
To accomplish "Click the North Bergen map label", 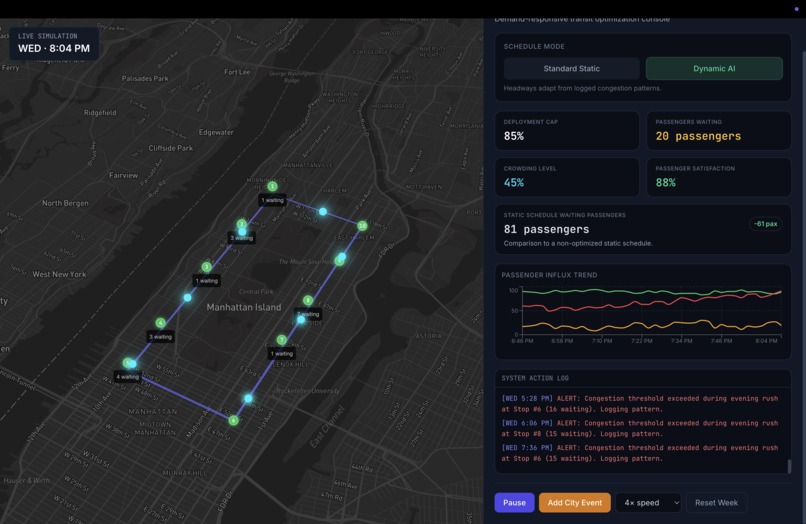I will 65,203.
